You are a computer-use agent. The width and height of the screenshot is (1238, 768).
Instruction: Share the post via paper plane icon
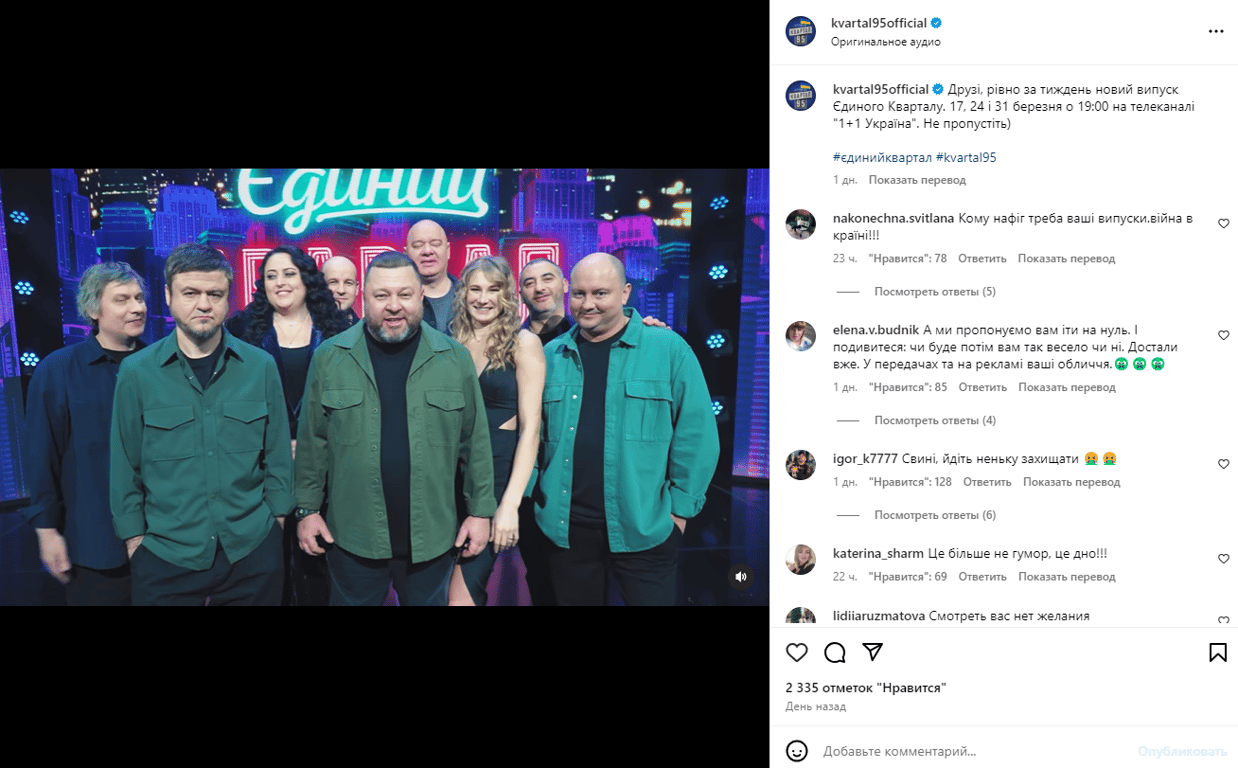pos(873,652)
